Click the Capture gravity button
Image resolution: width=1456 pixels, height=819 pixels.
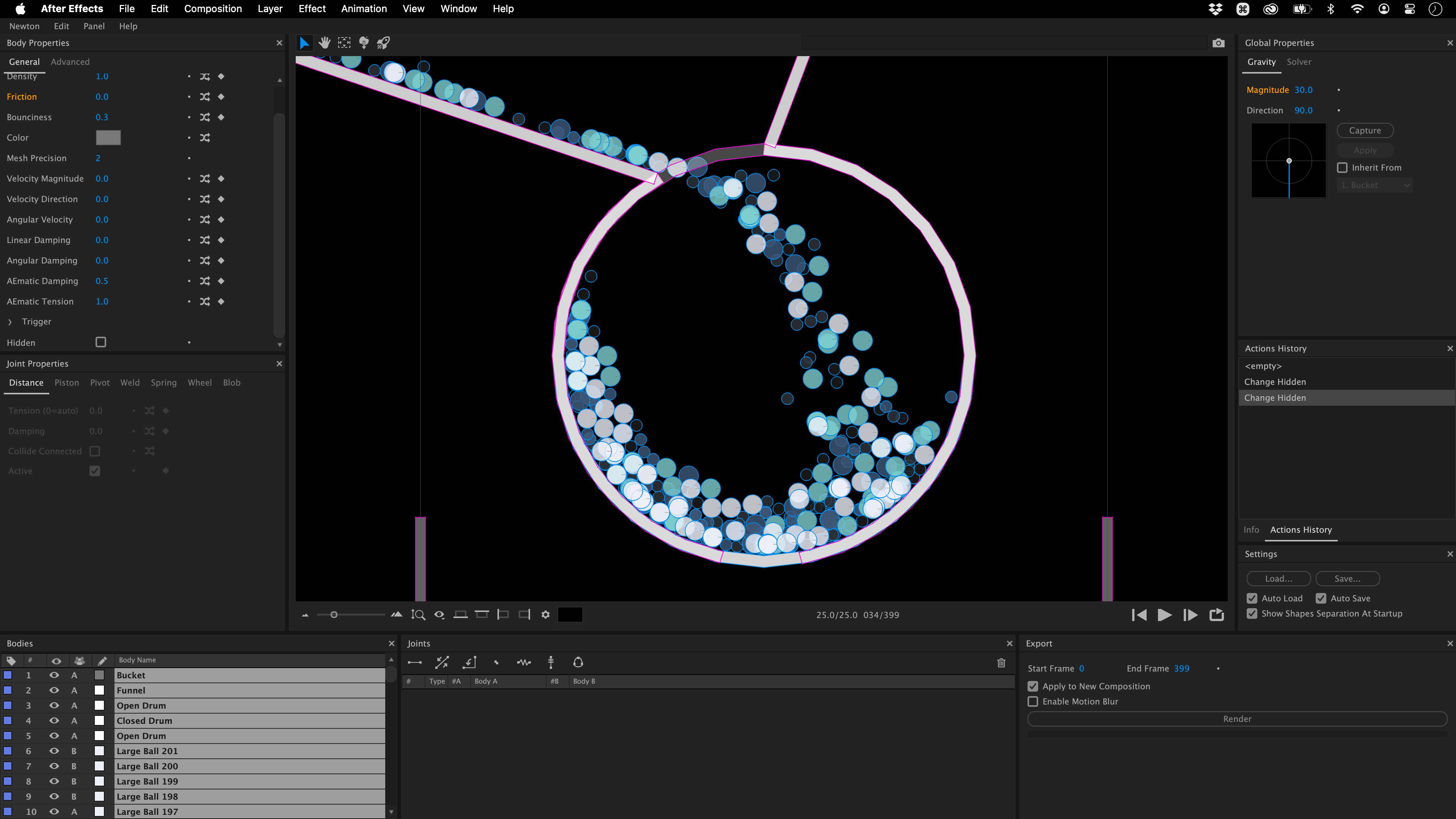point(1365,130)
